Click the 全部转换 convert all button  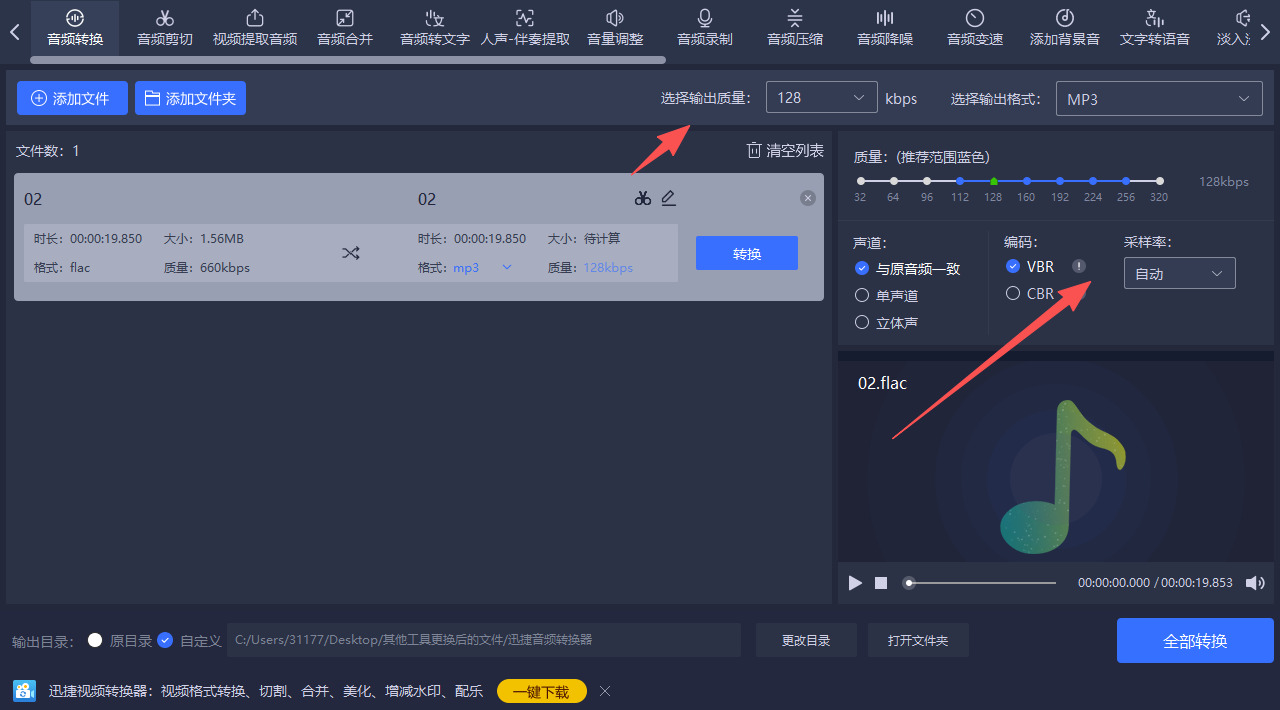pyautogui.click(x=1195, y=641)
